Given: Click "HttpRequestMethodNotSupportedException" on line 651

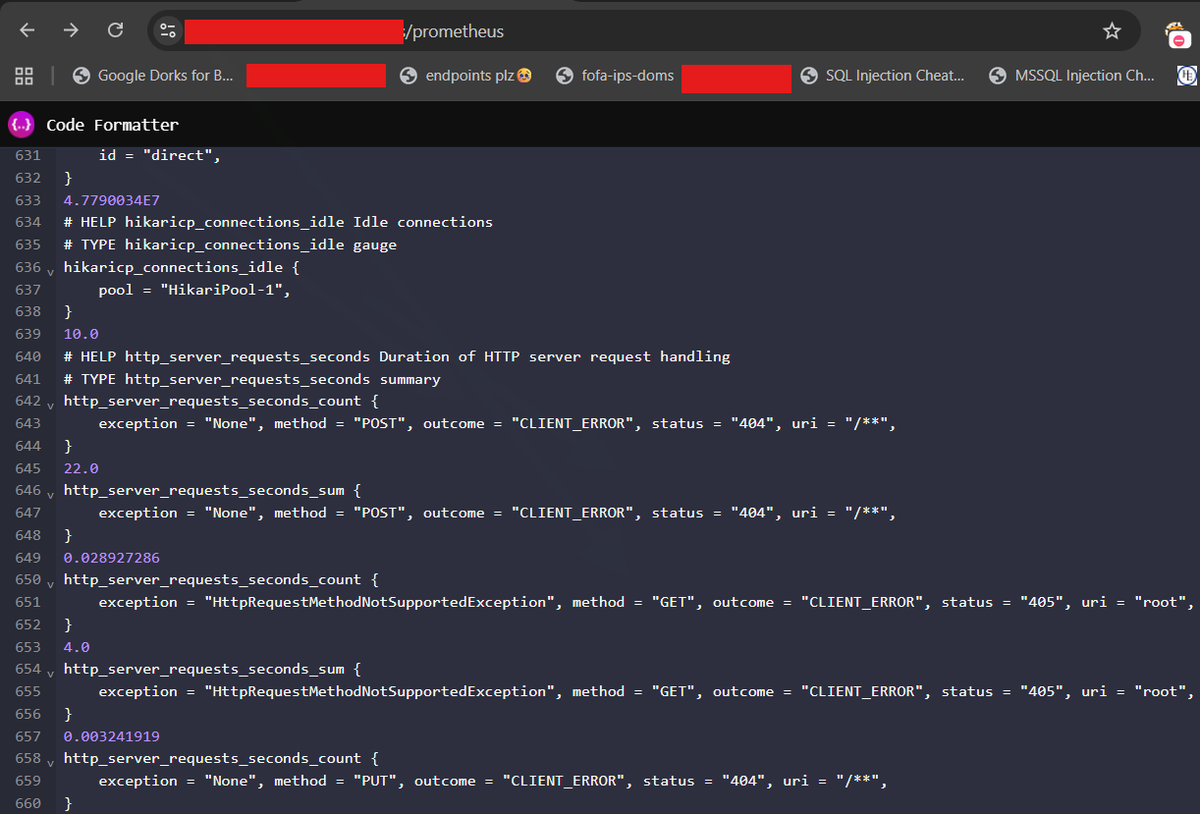Looking at the screenshot, I should click(x=380, y=602).
